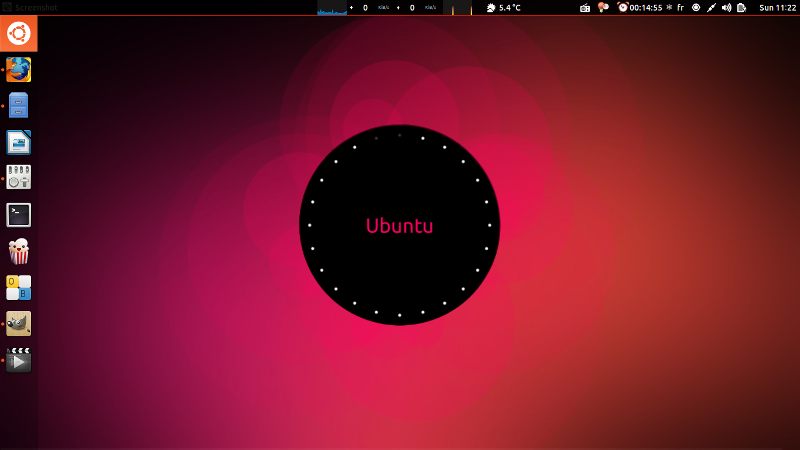Image resolution: width=800 pixels, height=450 pixels.
Task: Click the Ubuntu text in the clock
Action: 399,226
